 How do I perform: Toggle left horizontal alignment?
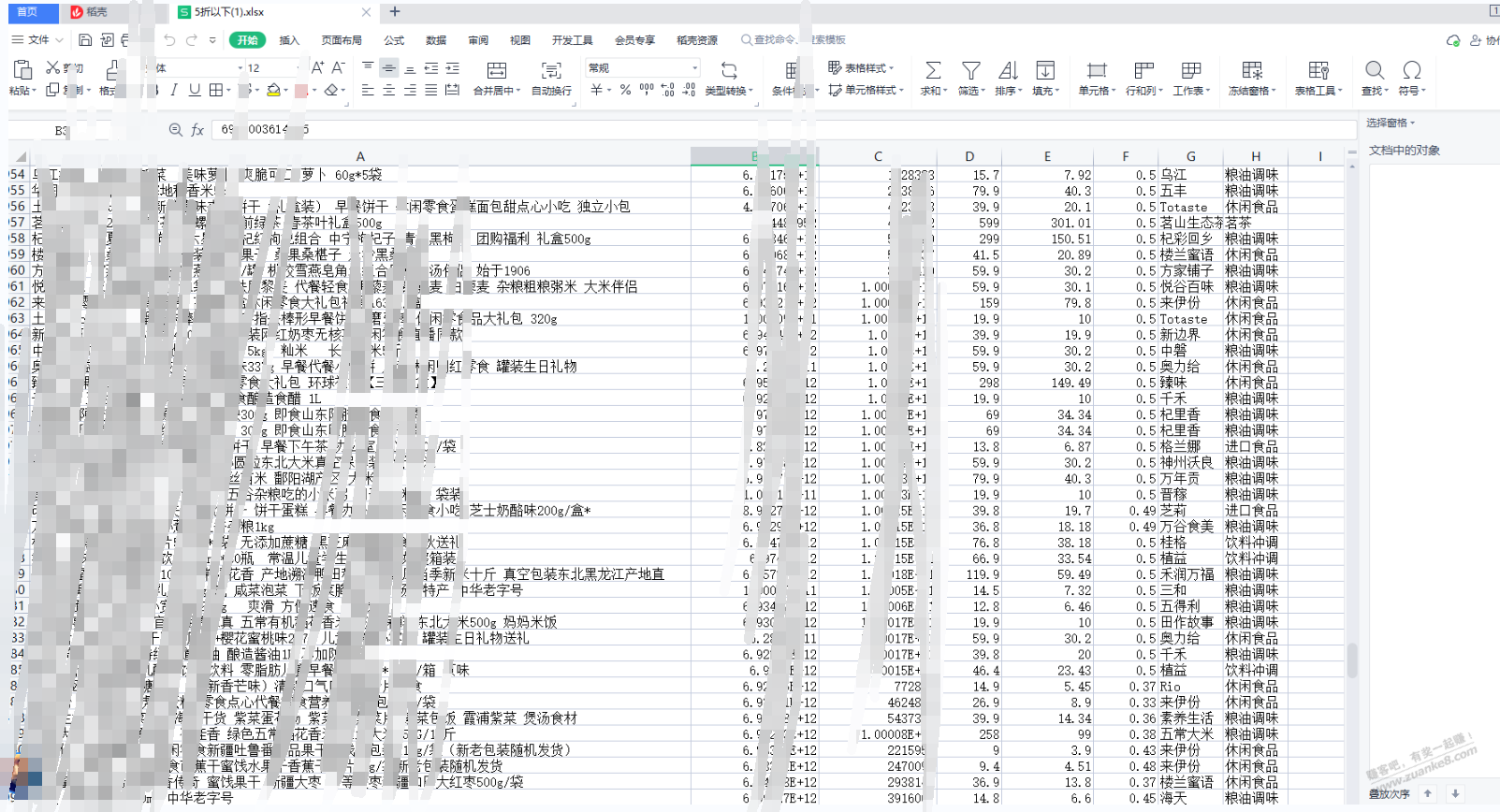click(368, 91)
